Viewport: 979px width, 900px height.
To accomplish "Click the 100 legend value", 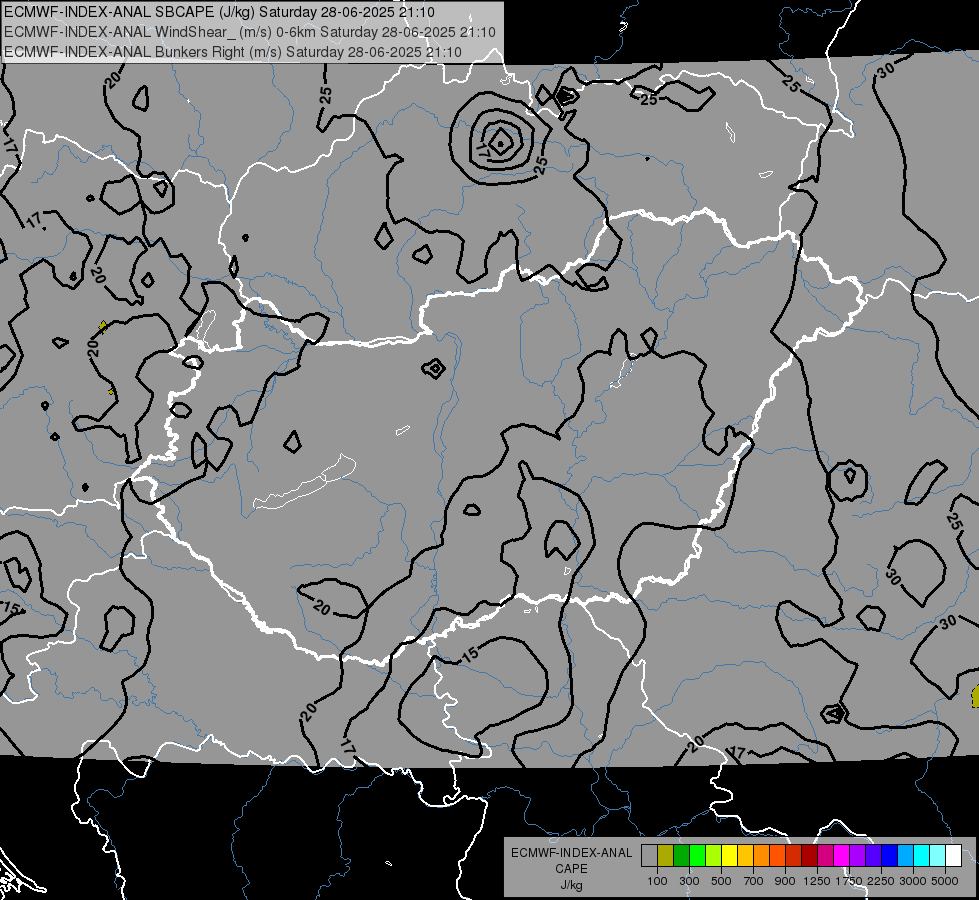I will [x=657, y=881].
